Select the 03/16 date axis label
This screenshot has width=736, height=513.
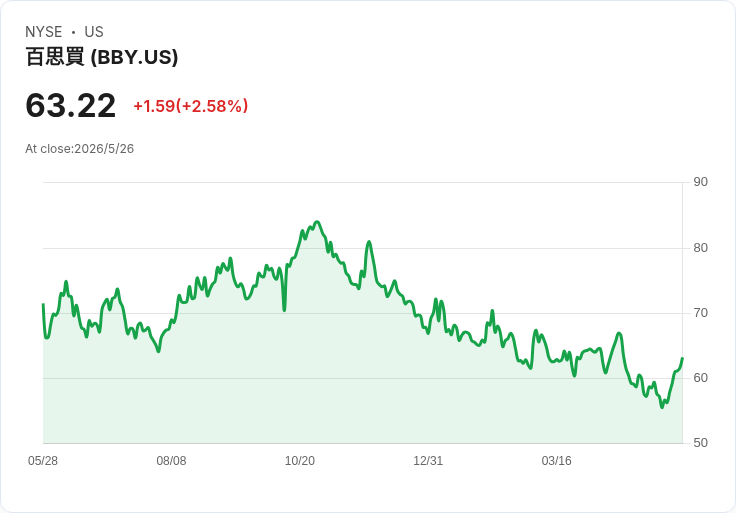tap(557, 460)
